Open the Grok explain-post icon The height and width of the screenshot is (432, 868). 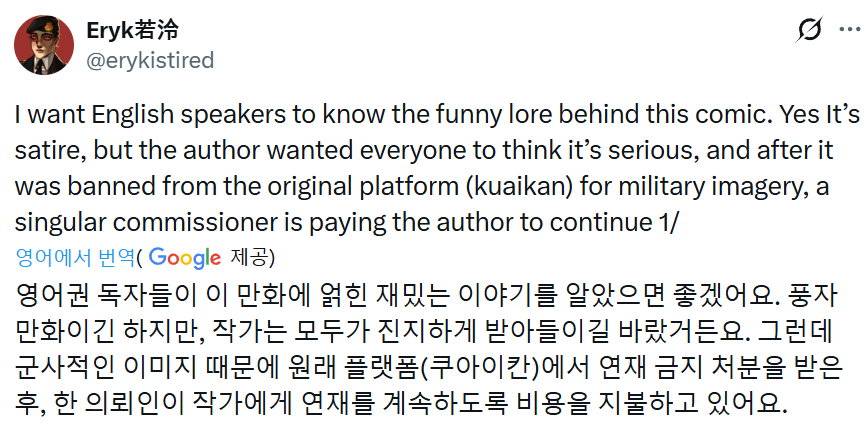pos(808,31)
